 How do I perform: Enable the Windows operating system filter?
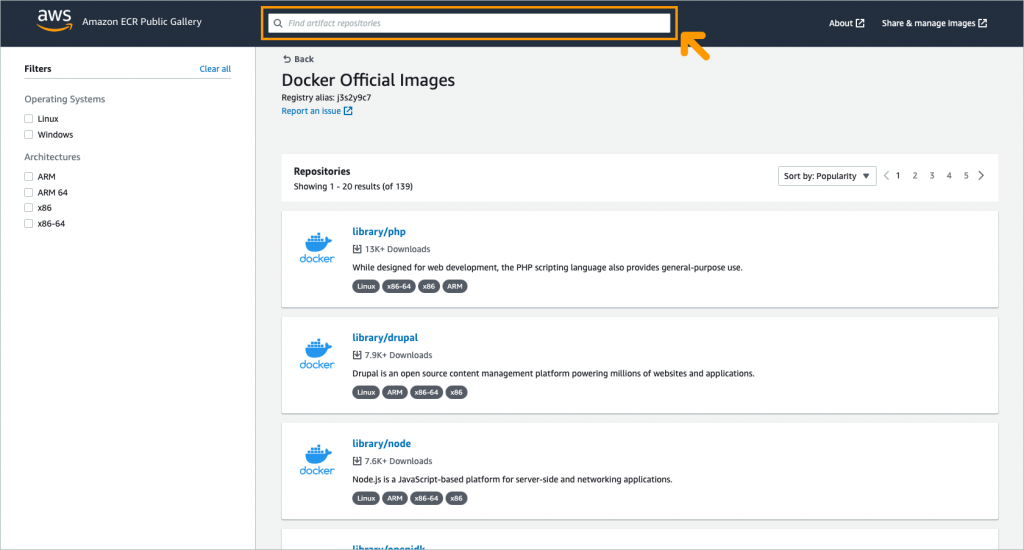[x=29, y=135]
